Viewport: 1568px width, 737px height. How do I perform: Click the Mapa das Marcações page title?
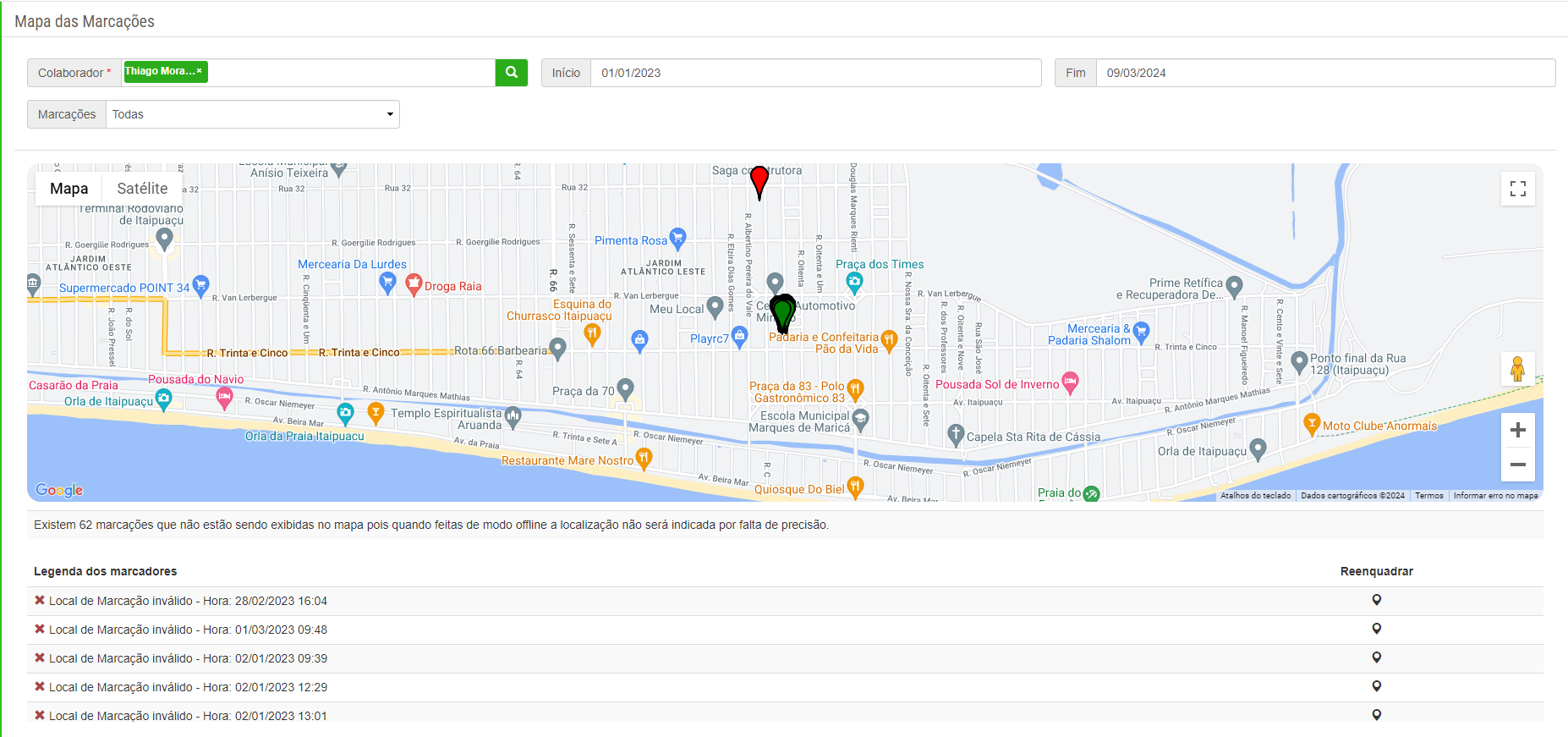pos(85,21)
